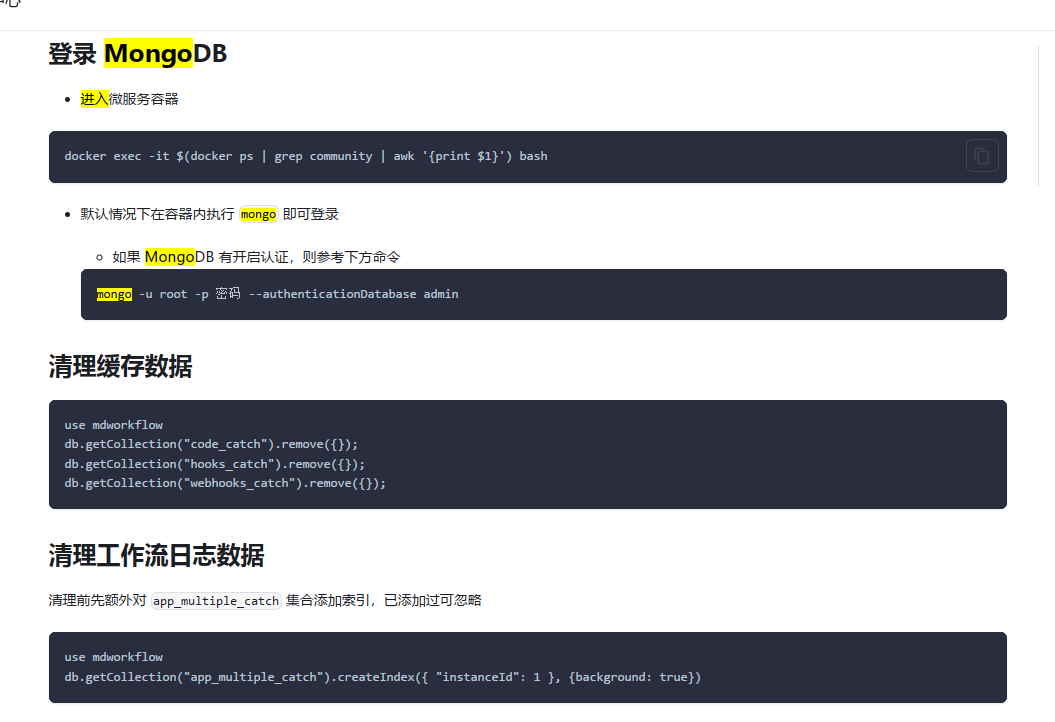Click the hooks_catch remove command line
The height and width of the screenshot is (722, 1055).
215,464
